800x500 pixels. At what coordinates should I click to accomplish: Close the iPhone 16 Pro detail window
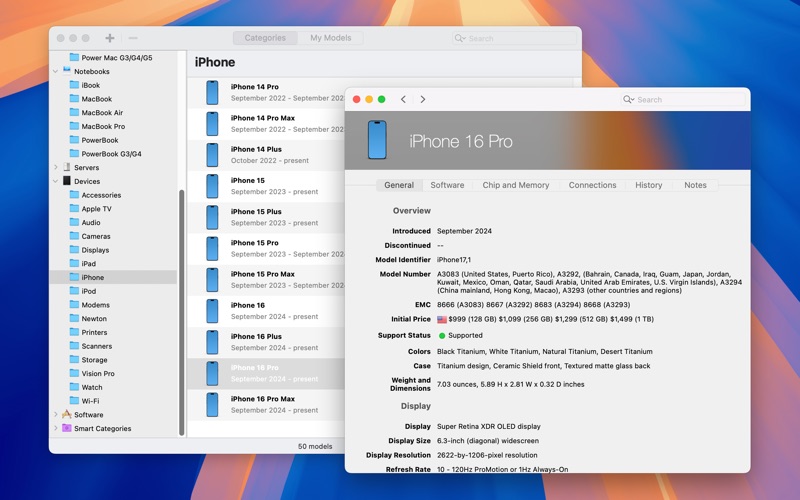[x=357, y=99]
